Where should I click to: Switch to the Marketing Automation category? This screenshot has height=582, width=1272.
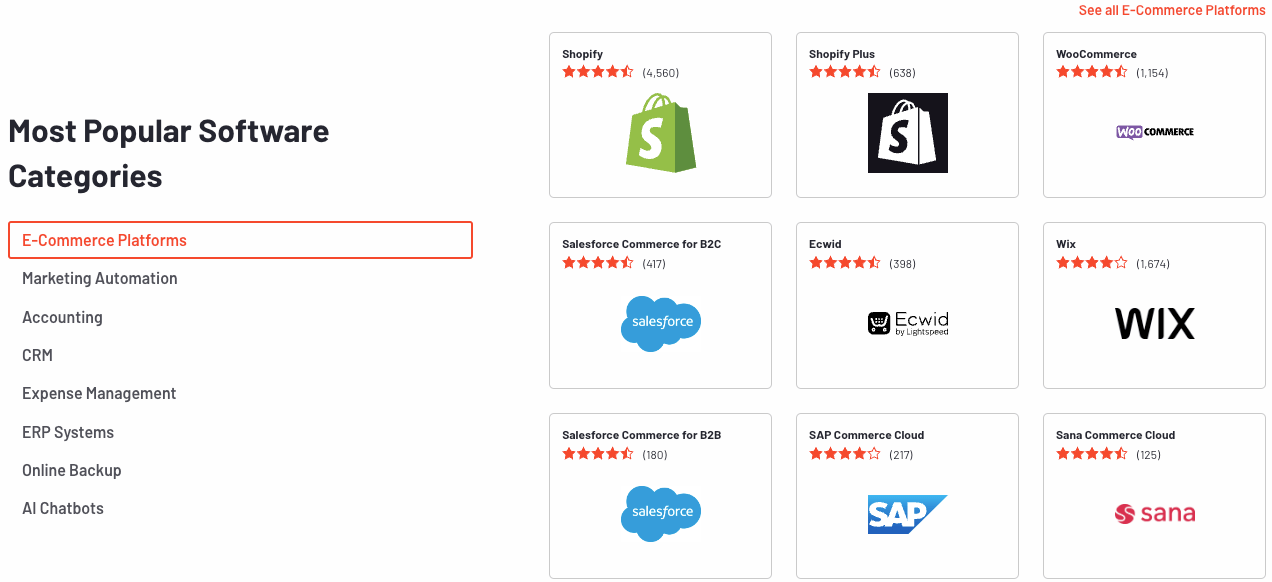100,279
